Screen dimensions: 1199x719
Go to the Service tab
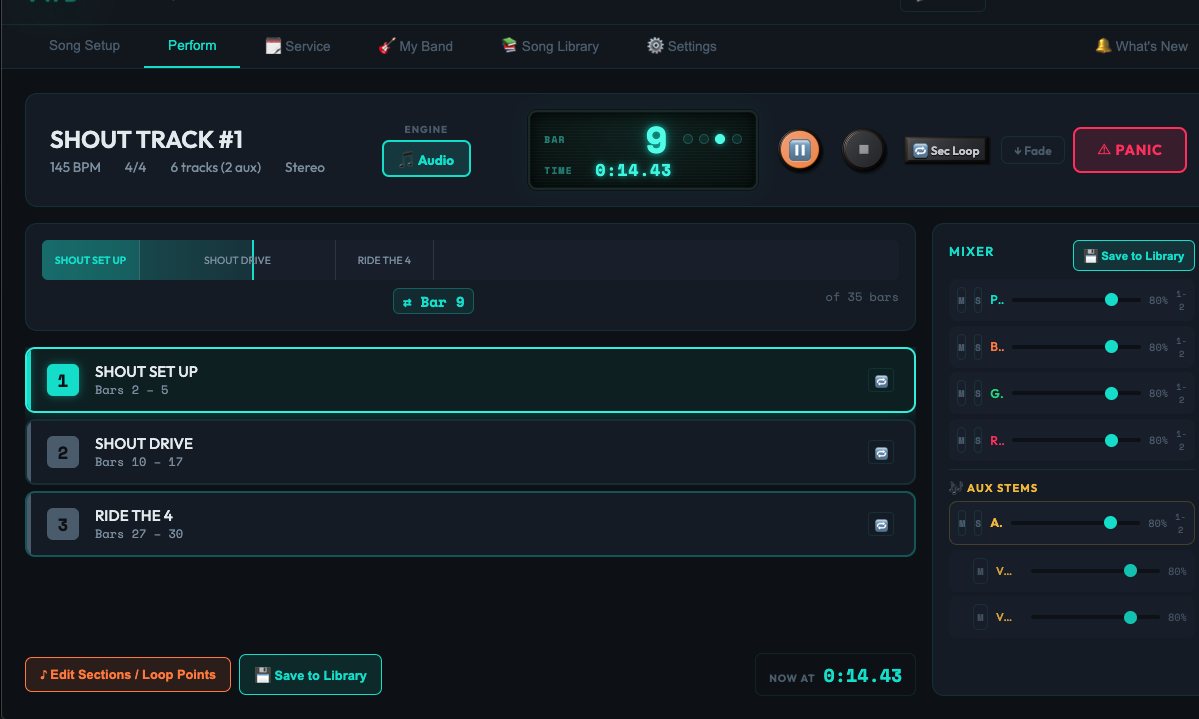(297, 46)
